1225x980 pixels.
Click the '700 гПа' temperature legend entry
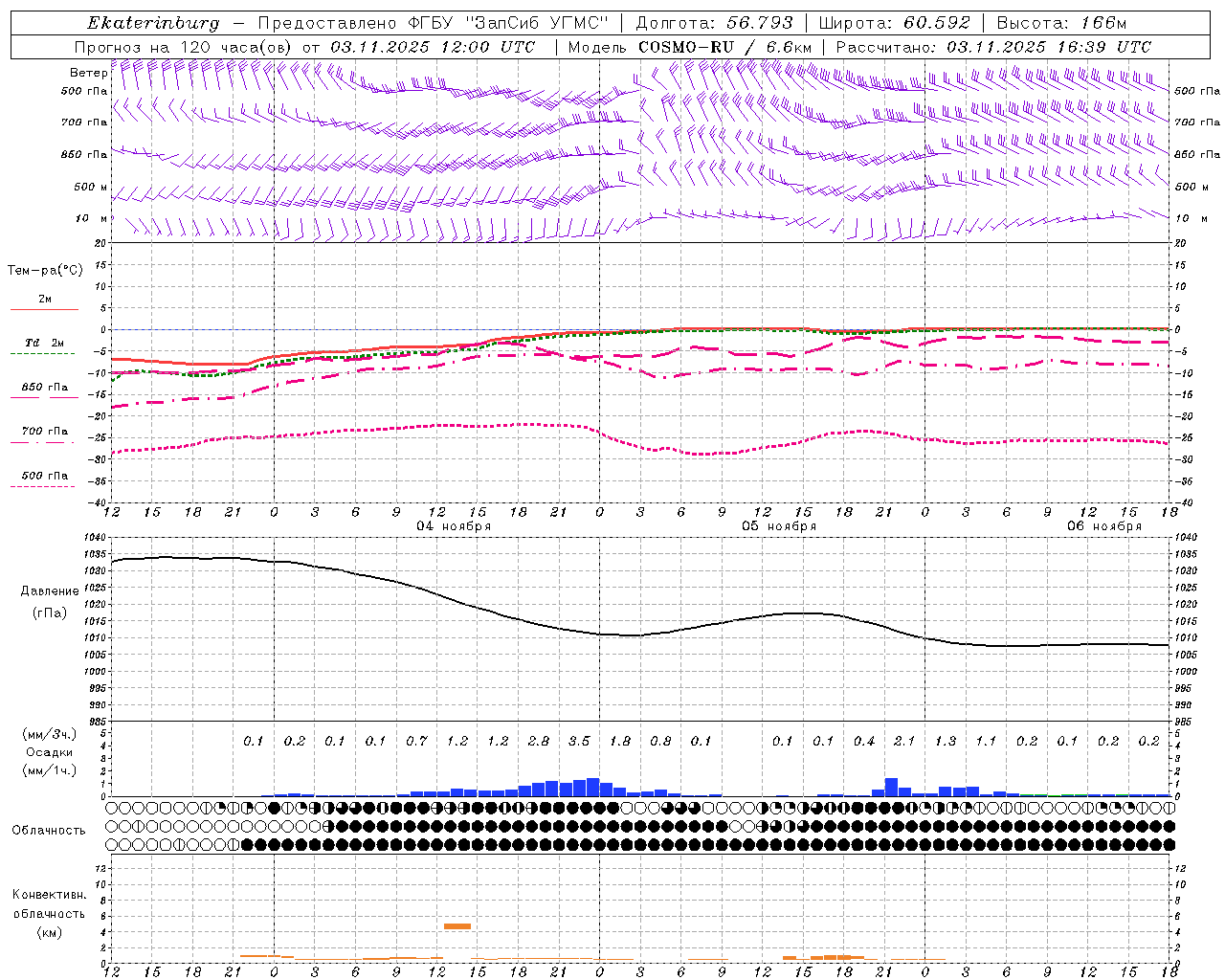(44, 432)
